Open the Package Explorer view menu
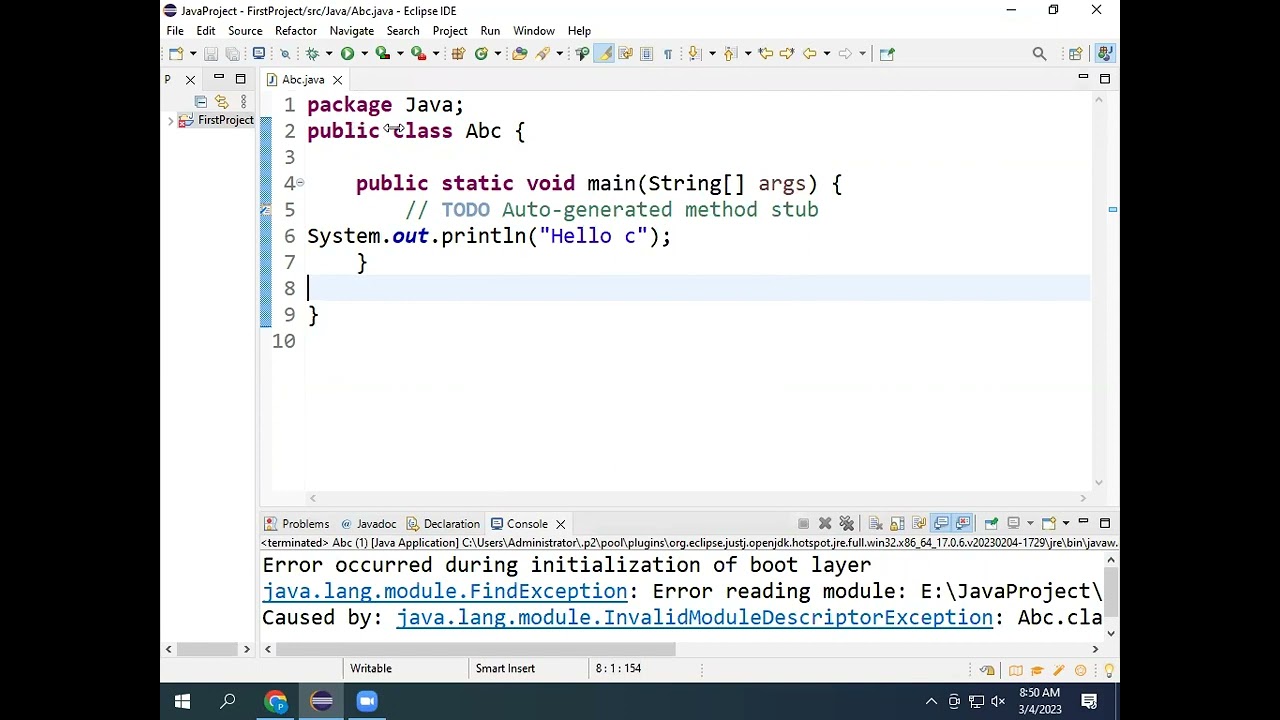1280x720 pixels. tap(243, 102)
